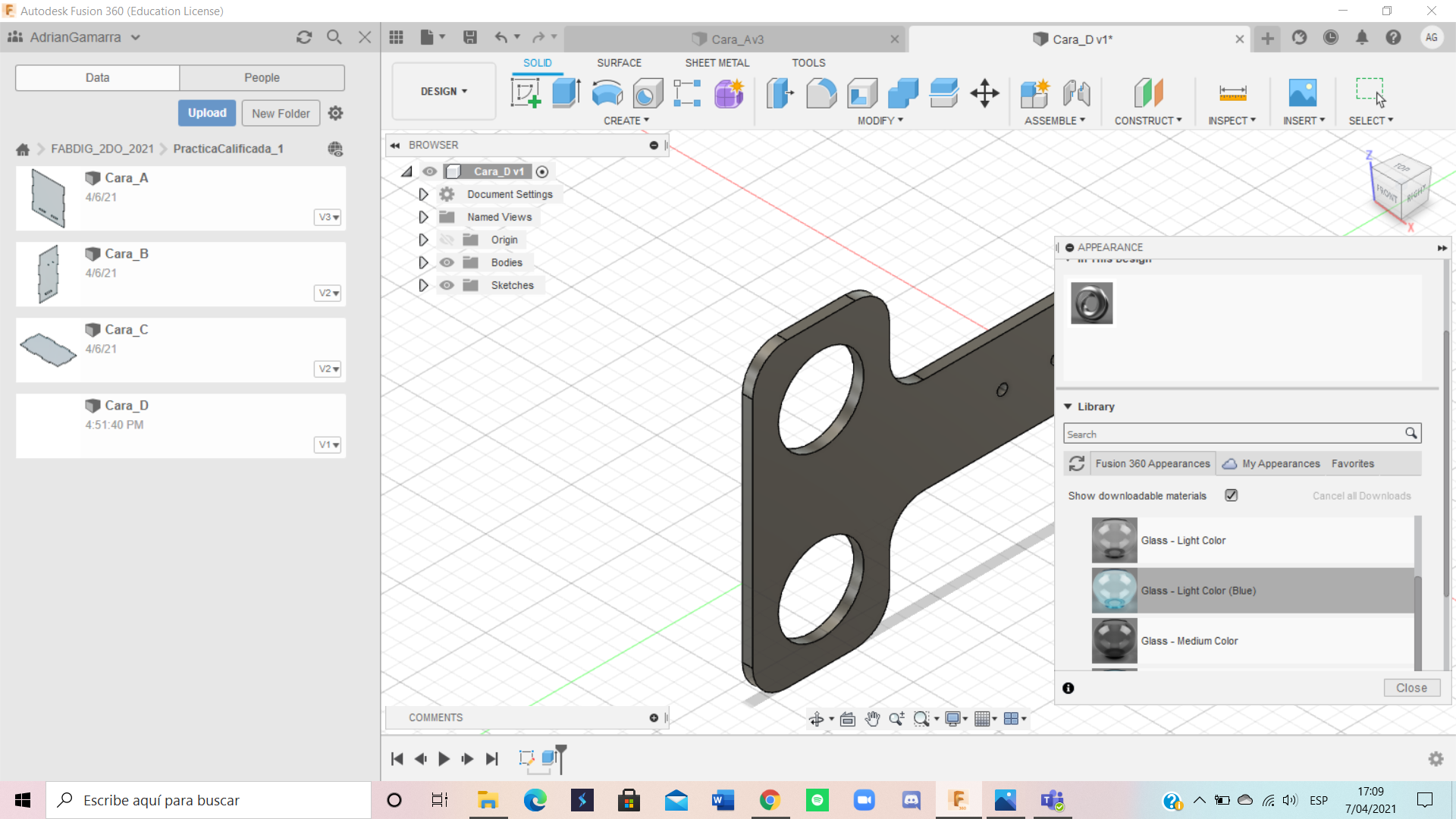The image size is (1456, 819).
Task: Expand the Bodies node
Action: tap(423, 262)
